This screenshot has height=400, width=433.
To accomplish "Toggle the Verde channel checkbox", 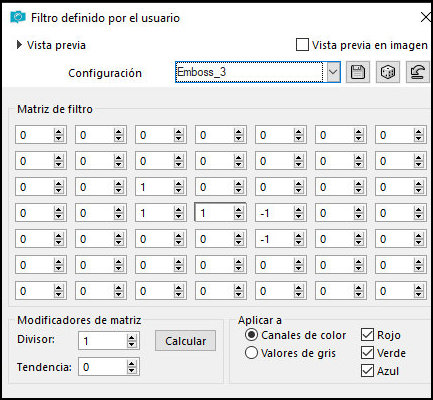I will [367, 353].
